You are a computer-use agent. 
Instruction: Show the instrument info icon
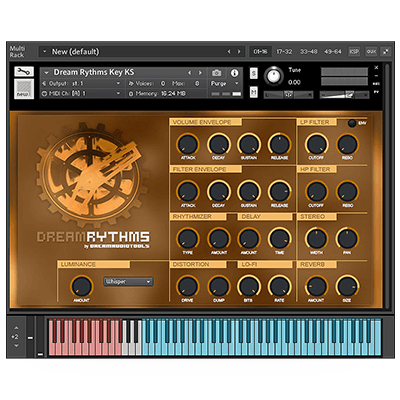coord(235,73)
